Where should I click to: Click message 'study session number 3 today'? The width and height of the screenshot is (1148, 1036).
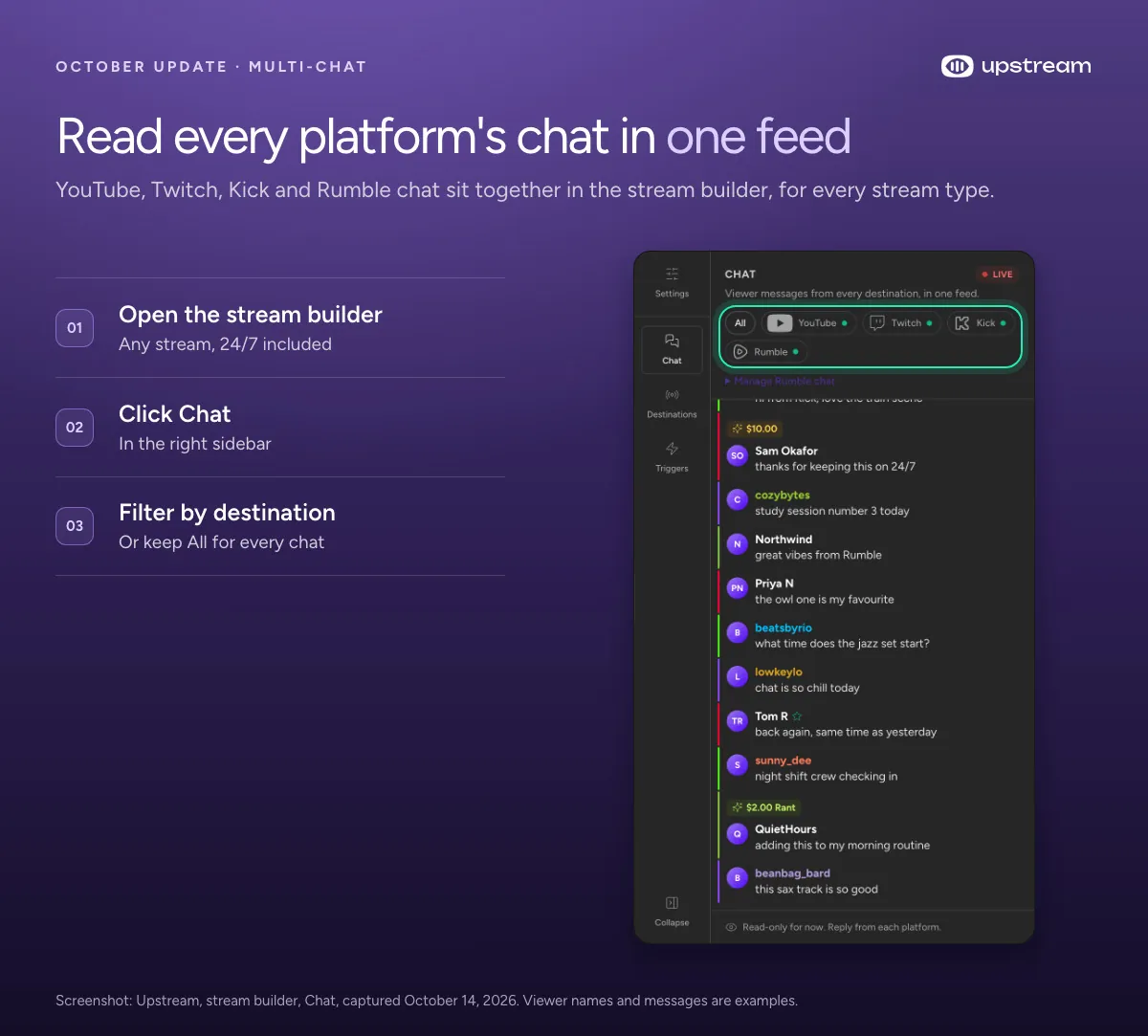832,511
